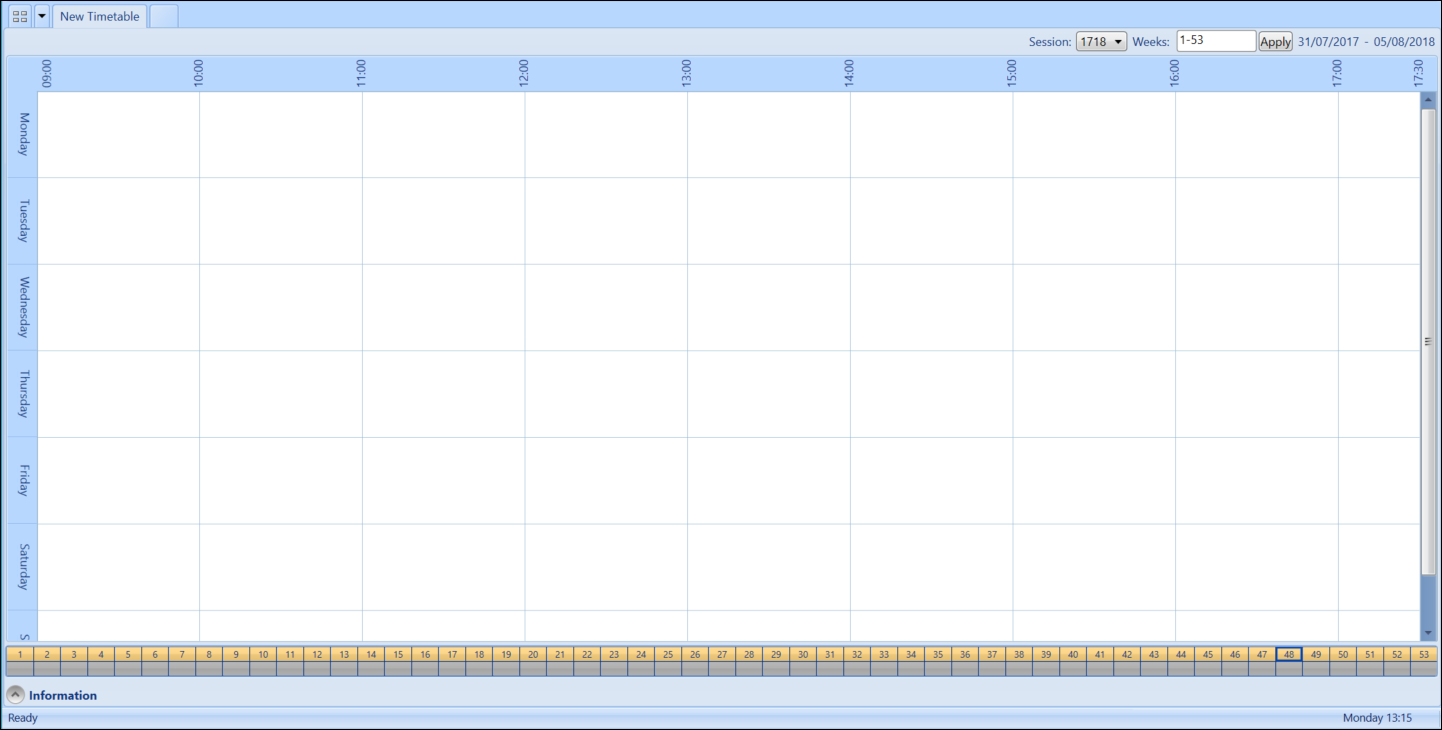Select week 10 in the week bar
Screen dimensions: 1442x730
pyautogui.click(x=263, y=655)
